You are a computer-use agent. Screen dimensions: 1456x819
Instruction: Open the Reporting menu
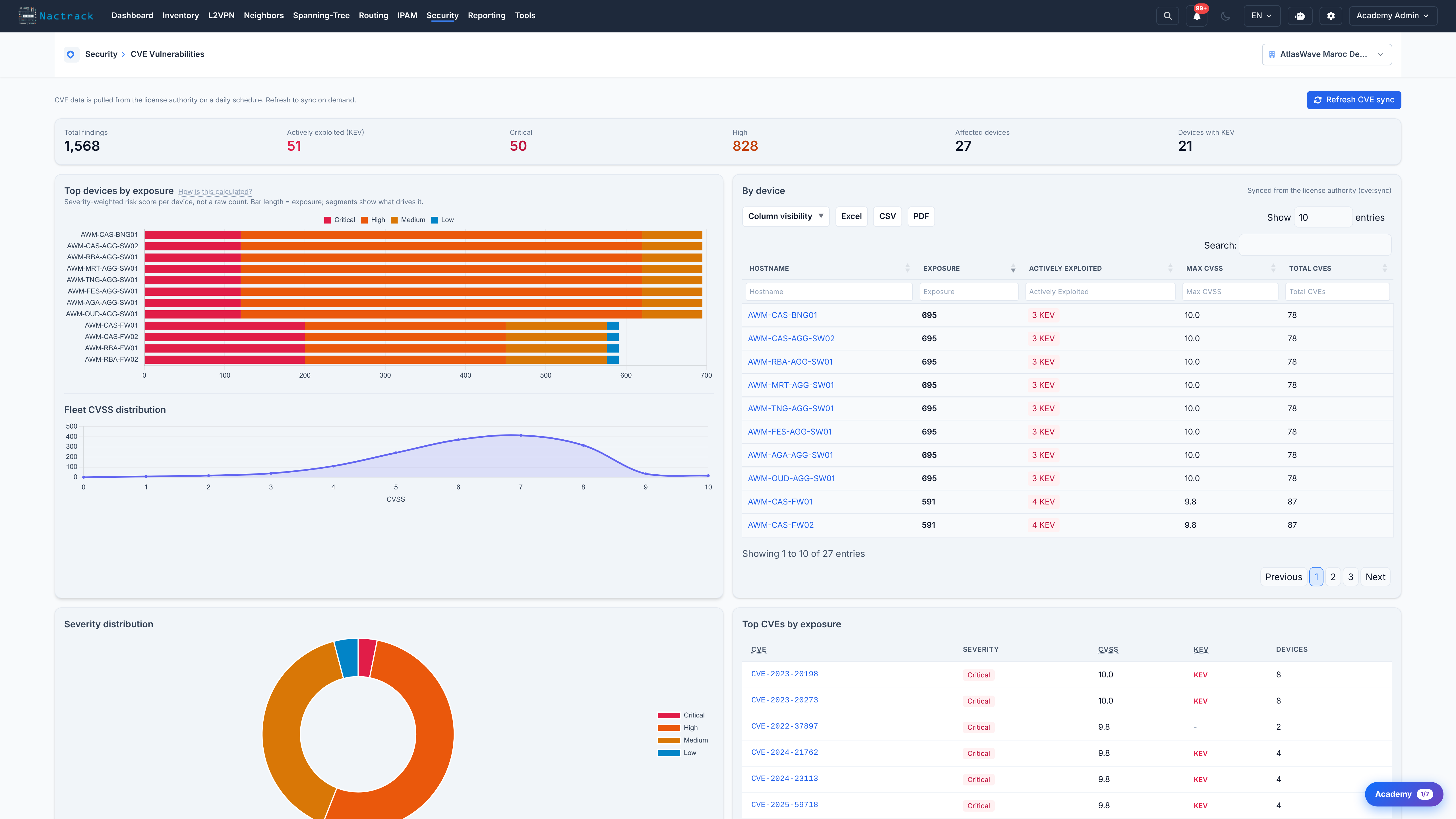pyautogui.click(x=486, y=16)
